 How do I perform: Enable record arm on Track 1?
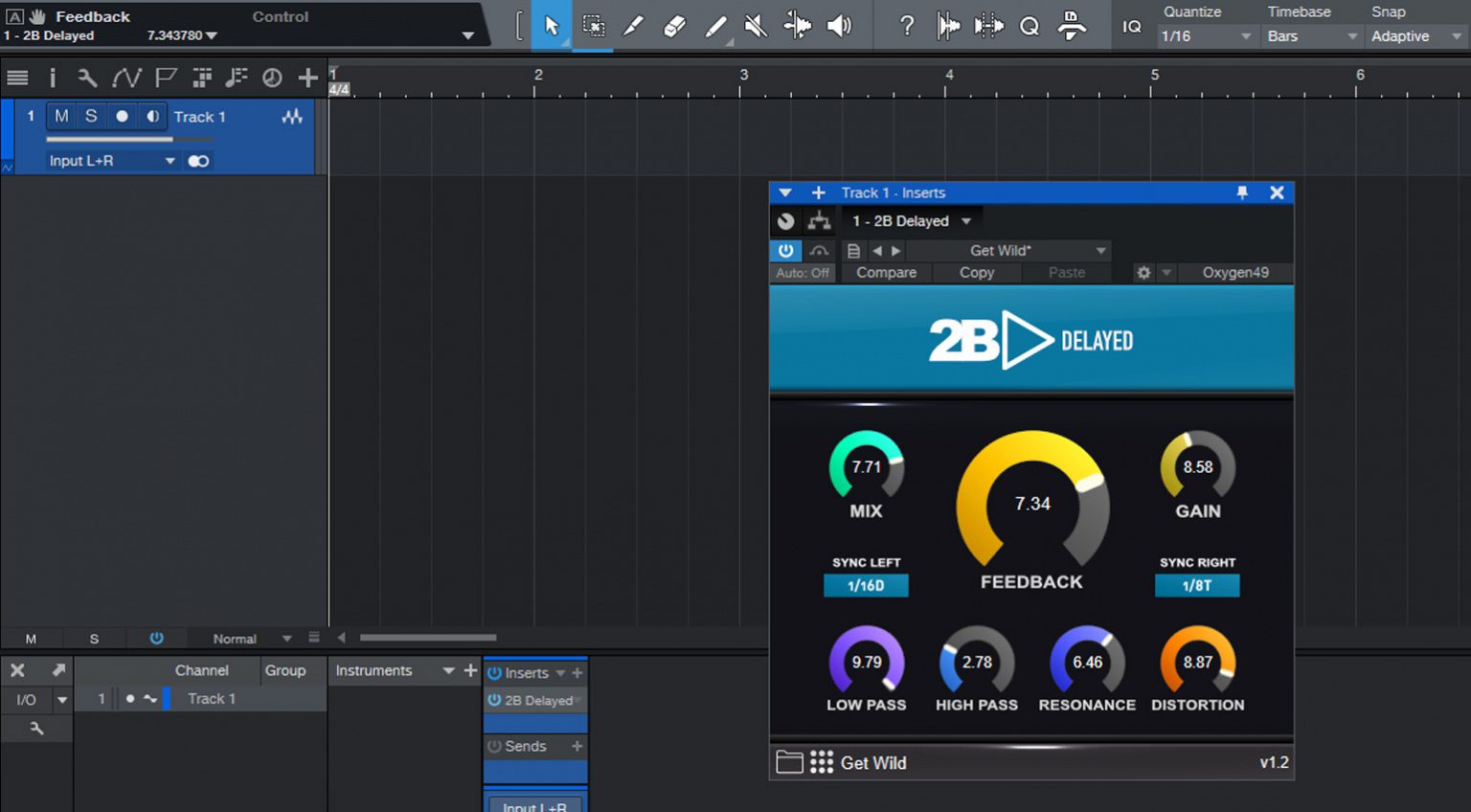pyautogui.click(x=122, y=116)
